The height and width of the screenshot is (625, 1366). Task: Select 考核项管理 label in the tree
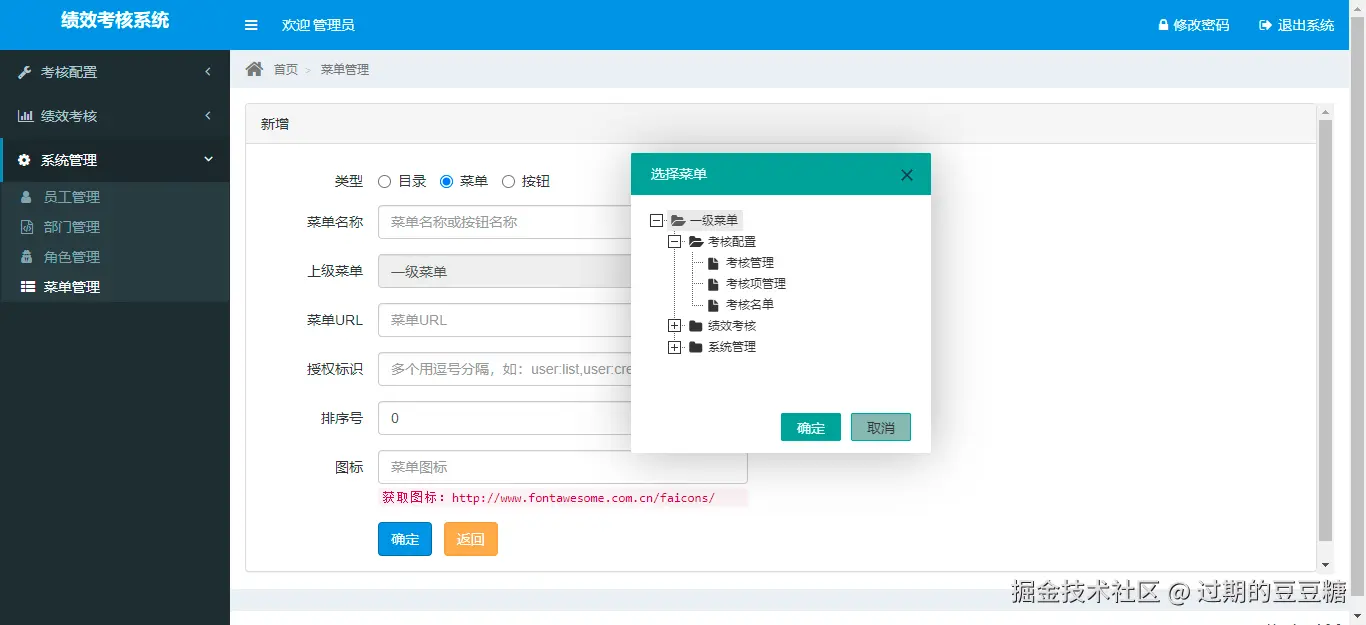[x=756, y=284]
